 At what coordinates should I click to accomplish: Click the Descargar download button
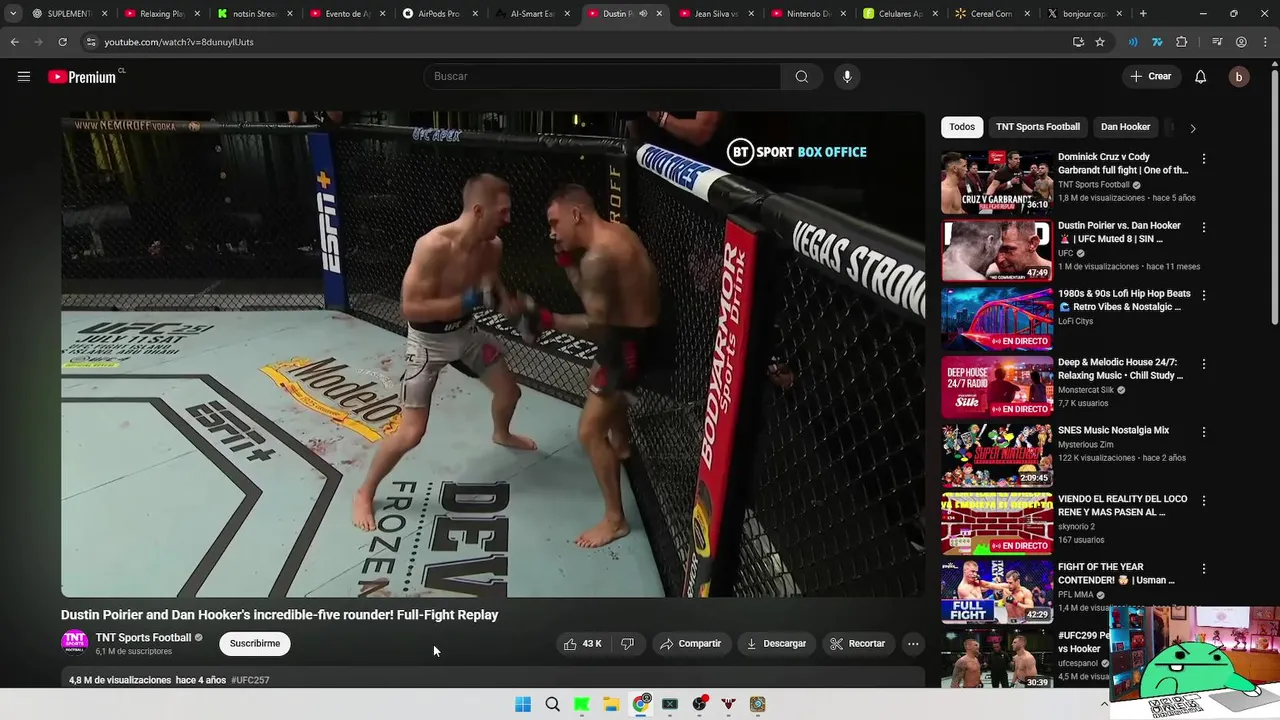(x=776, y=644)
